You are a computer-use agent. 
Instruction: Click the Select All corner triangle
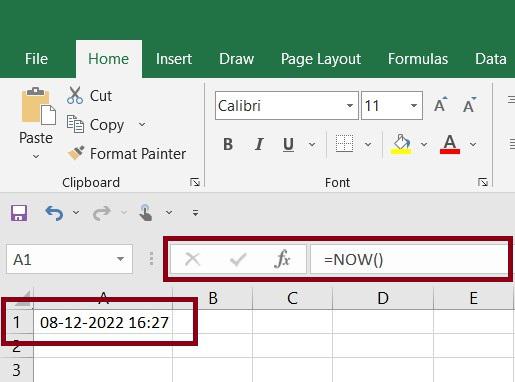tap(22, 298)
